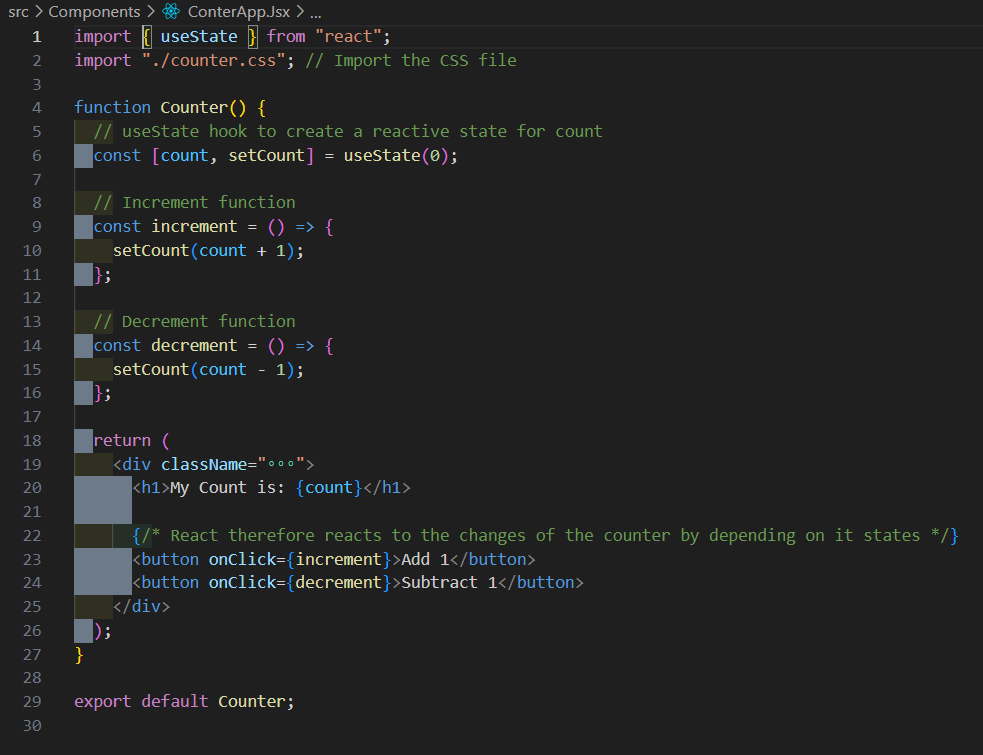Click the function keyword on line 4
This screenshot has width=983, height=755.
click(113, 107)
